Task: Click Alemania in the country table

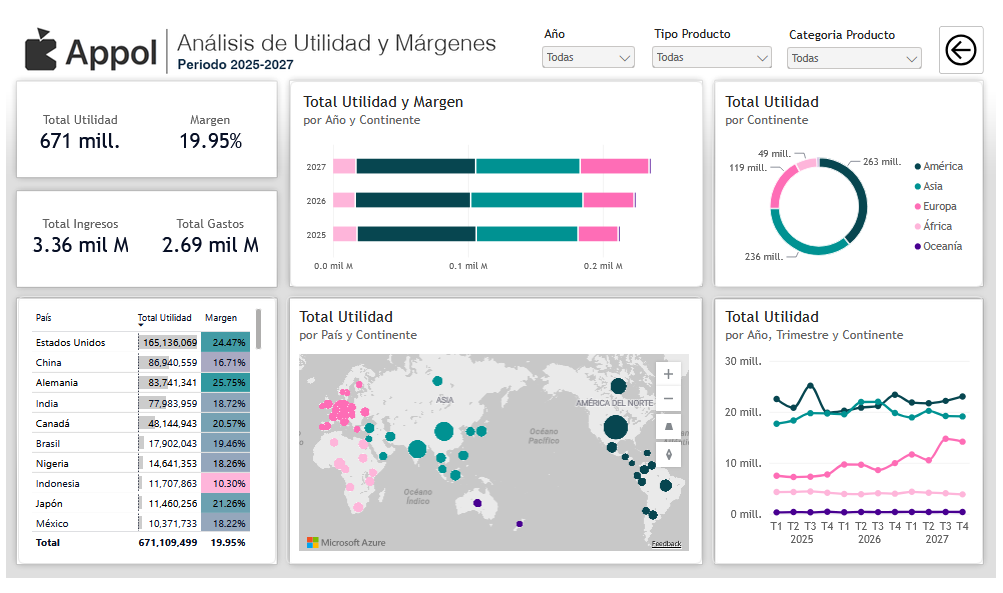Action: click(57, 383)
